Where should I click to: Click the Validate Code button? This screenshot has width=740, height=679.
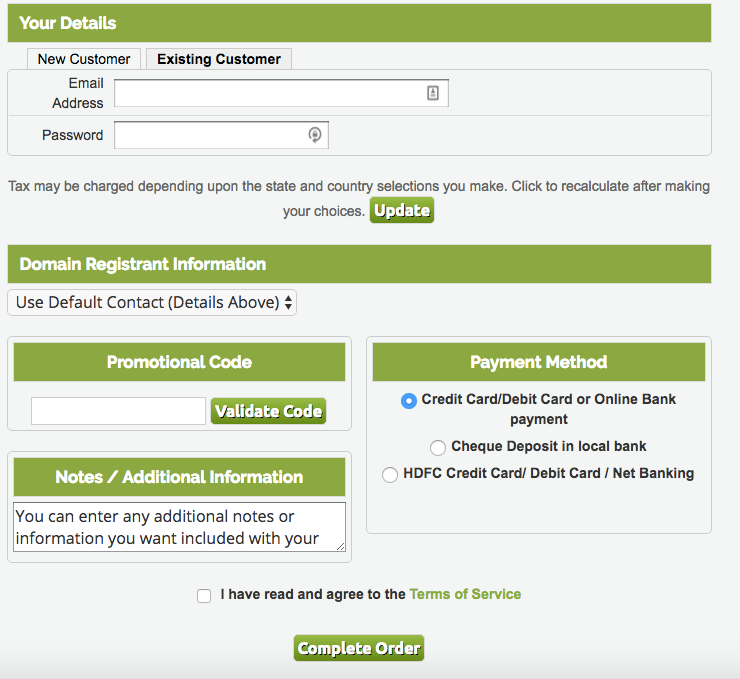[268, 411]
